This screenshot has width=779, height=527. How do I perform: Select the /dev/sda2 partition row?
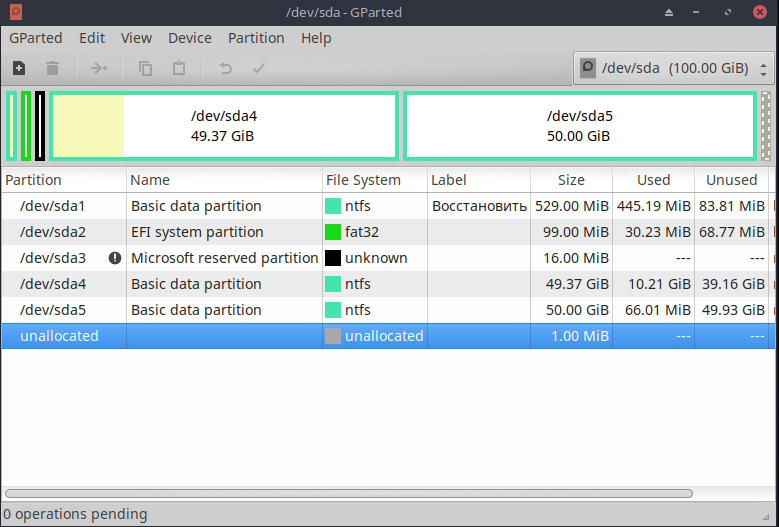coord(388,232)
